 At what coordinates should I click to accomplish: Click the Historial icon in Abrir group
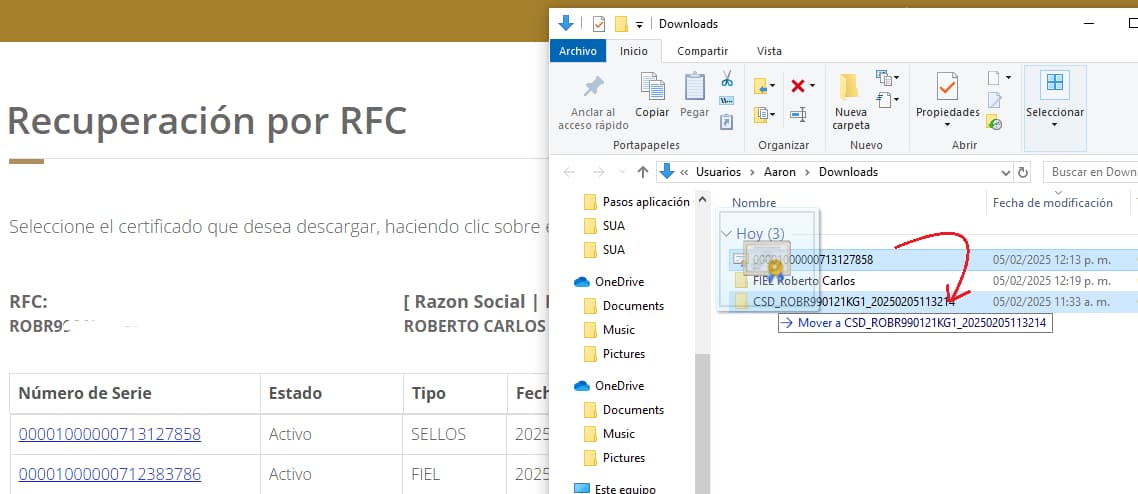(994, 123)
